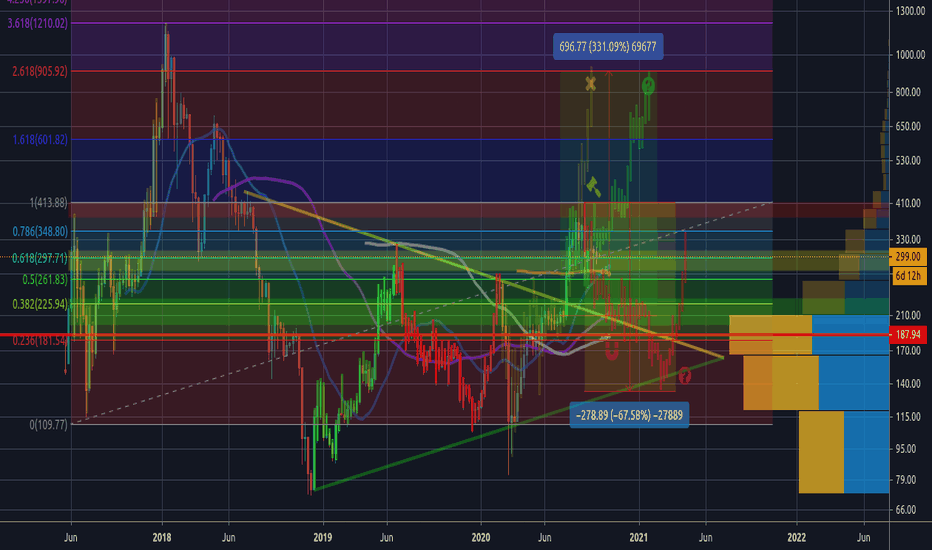Image resolution: width=932 pixels, height=550 pixels.
Task: Click the orange 299.00 current price tag
Action: (x=908, y=257)
